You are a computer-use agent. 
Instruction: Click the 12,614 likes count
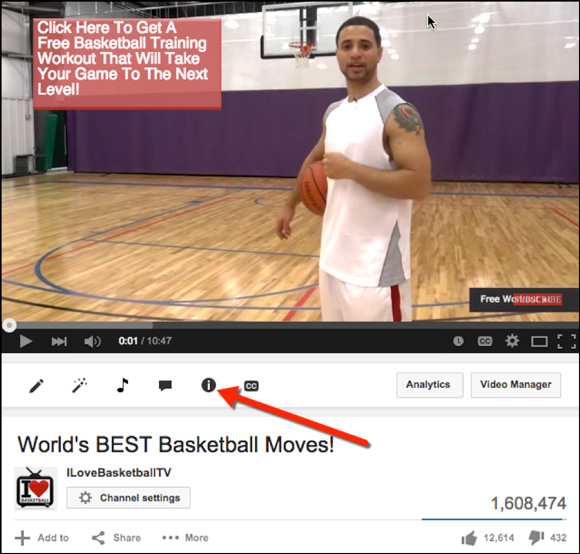click(499, 538)
